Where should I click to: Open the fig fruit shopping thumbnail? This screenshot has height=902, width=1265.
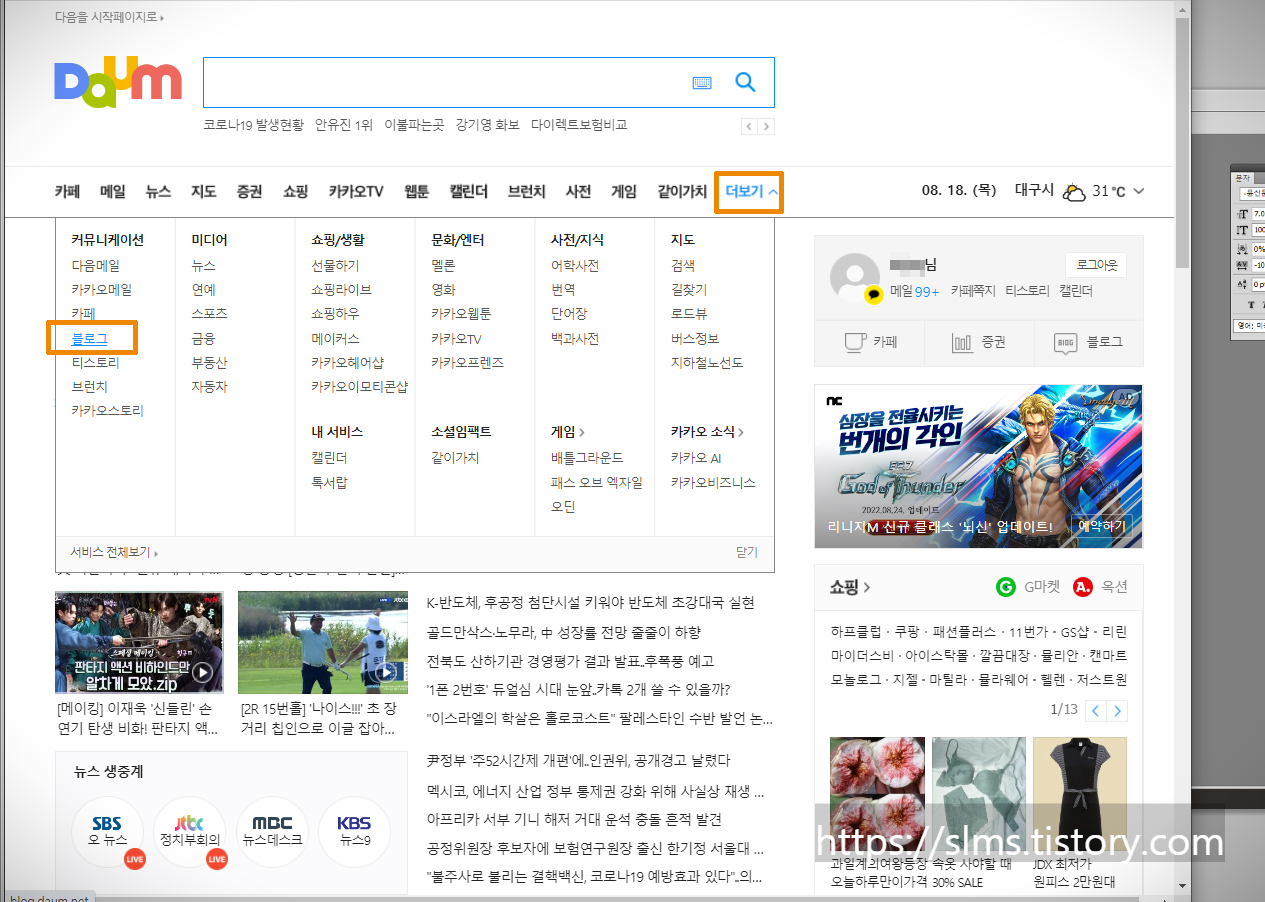(x=877, y=795)
